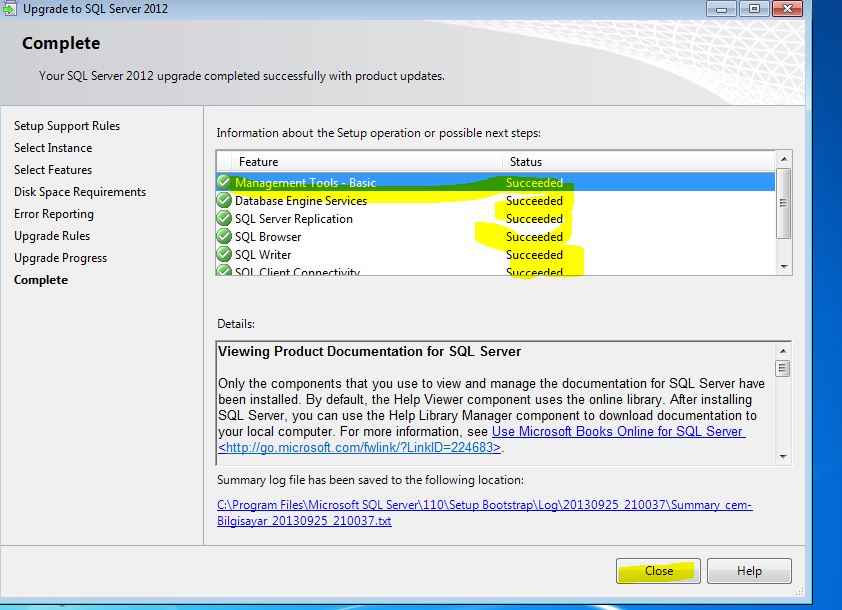Screen dimensions: 842x610
Task: Click the Status column header
Action: tap(639, 162)
